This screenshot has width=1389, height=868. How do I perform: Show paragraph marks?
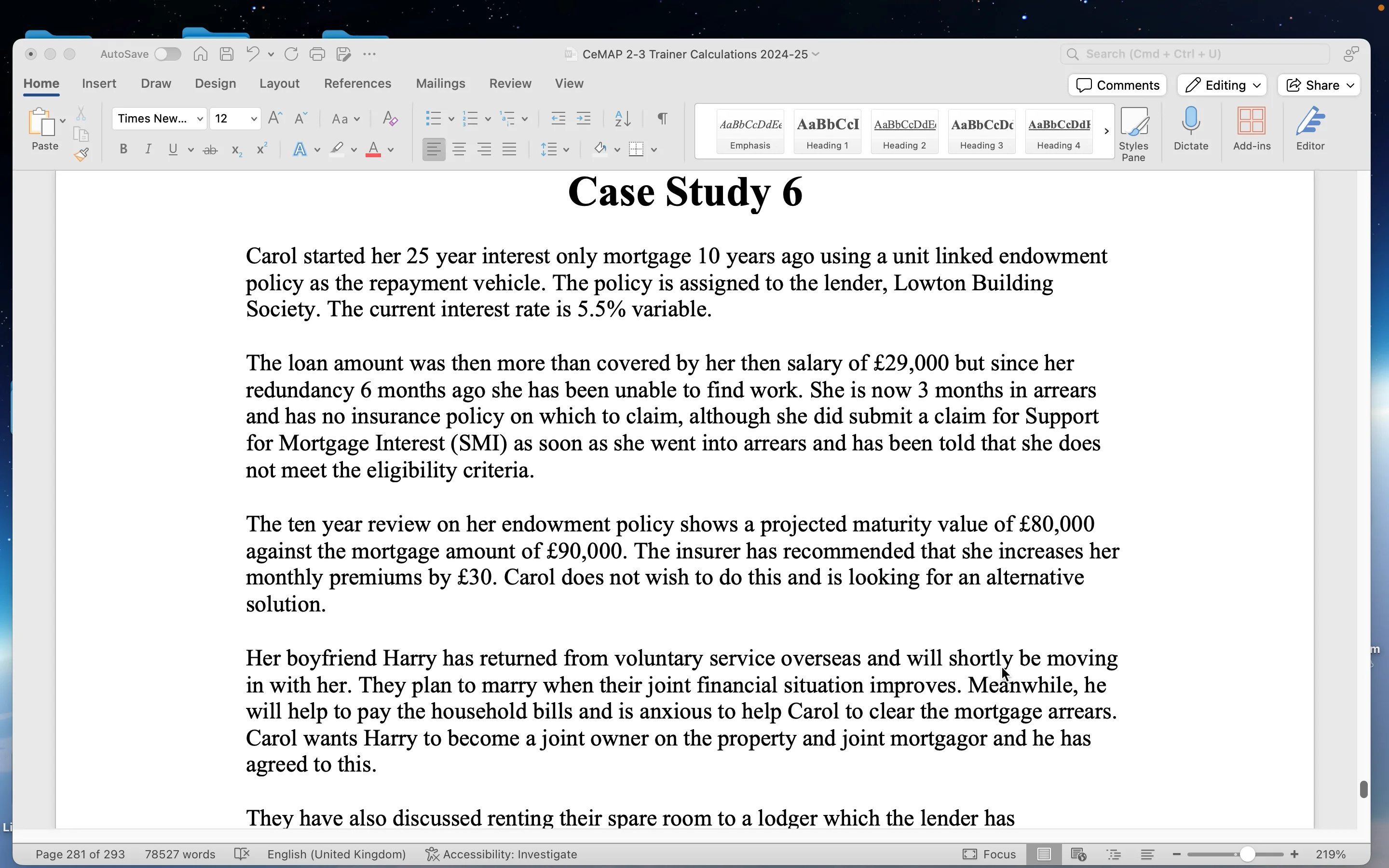click(661, 118)
